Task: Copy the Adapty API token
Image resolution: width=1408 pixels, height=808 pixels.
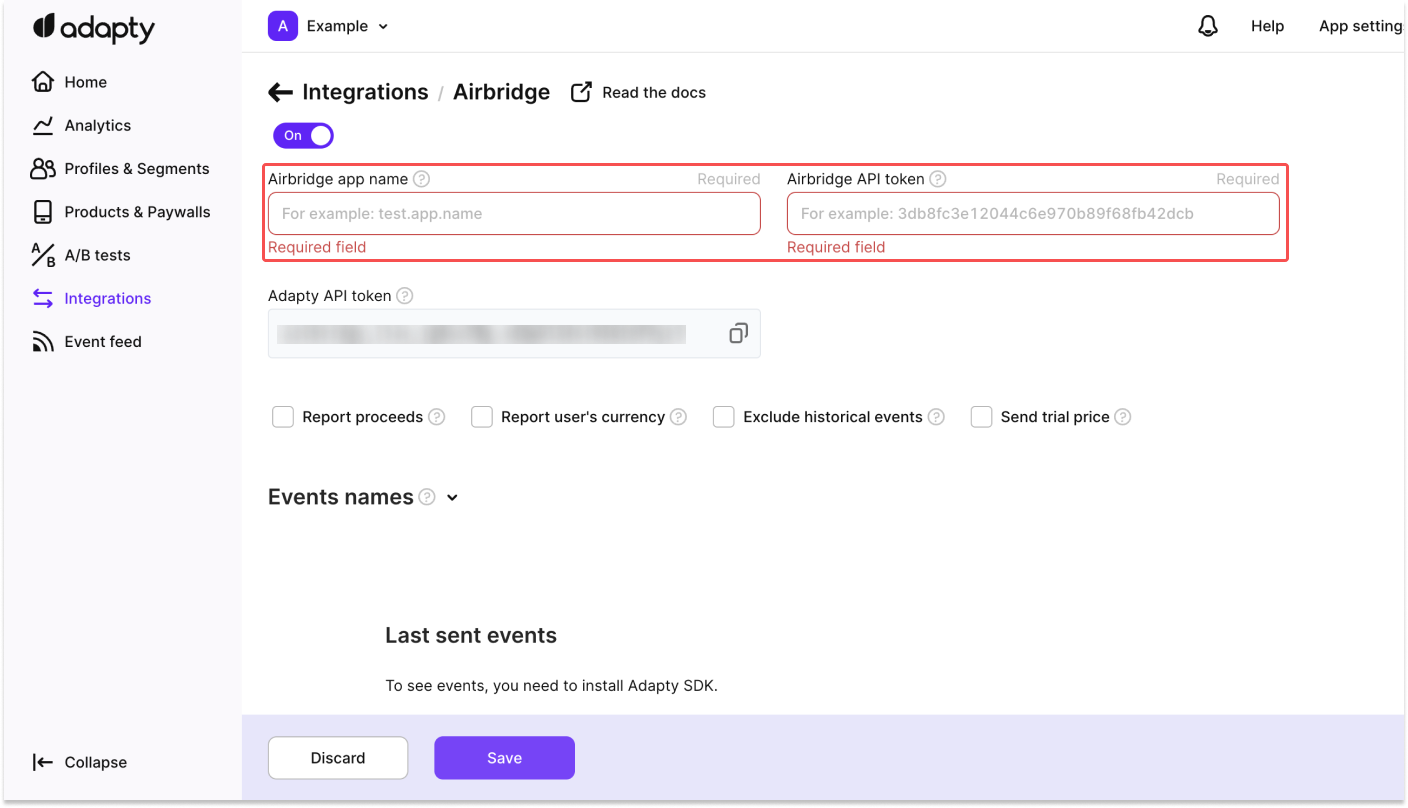Action: pos(738,333)
